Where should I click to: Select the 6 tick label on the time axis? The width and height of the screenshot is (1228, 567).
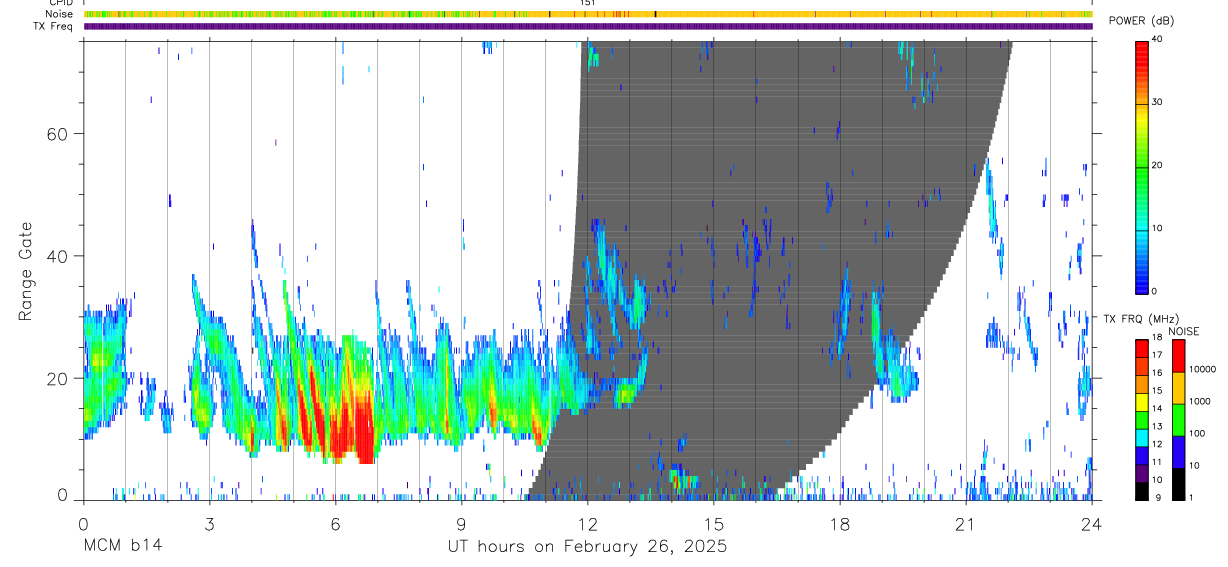[x=335, y=523]
